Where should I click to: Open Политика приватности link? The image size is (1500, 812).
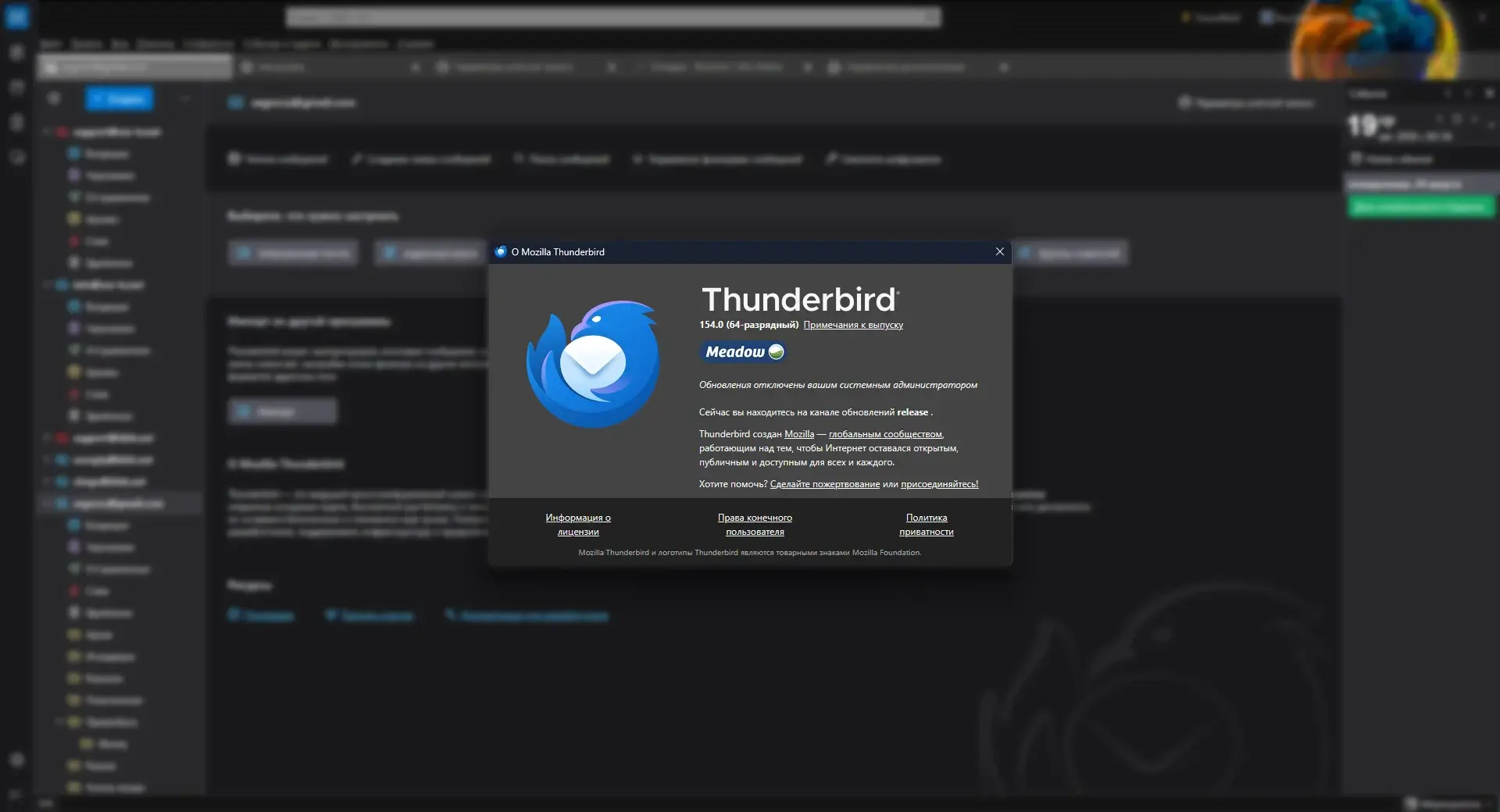pyautogui.click(x=927, y=525)
